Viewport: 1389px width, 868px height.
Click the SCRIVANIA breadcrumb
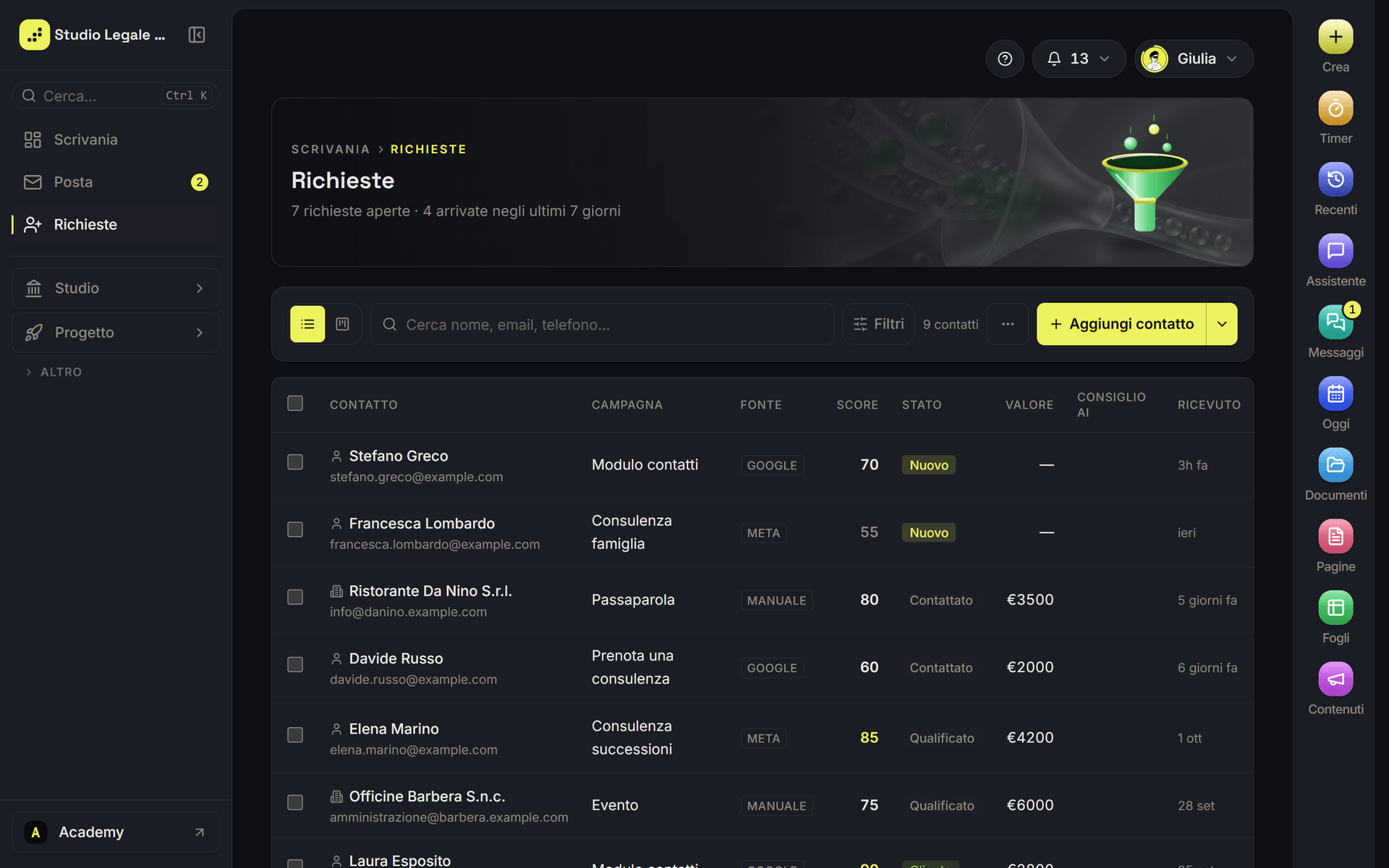(331, 149)
